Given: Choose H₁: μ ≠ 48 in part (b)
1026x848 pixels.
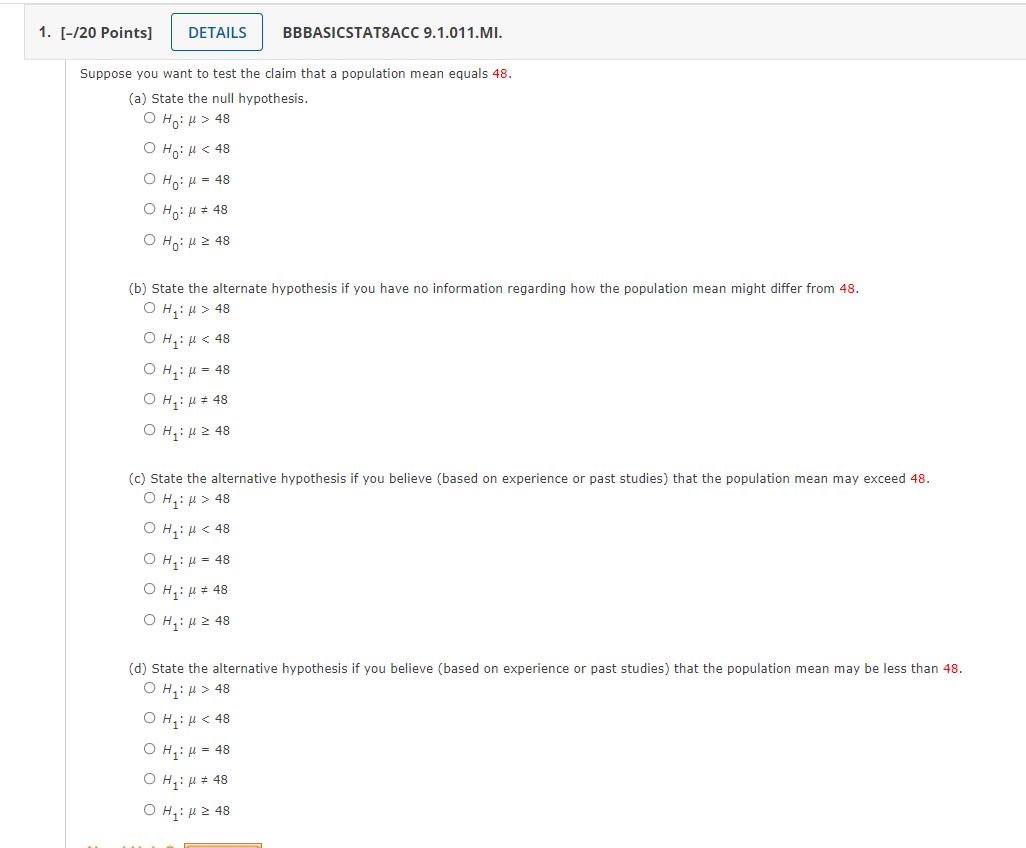Looking at the screenshot, I should point(148,399).
